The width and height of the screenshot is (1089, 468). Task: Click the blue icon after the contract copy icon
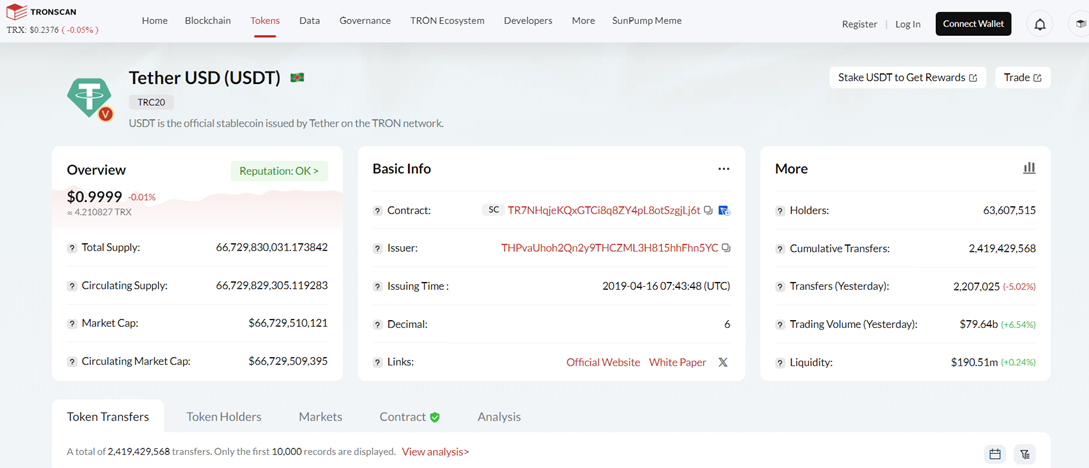pos(724,210)
